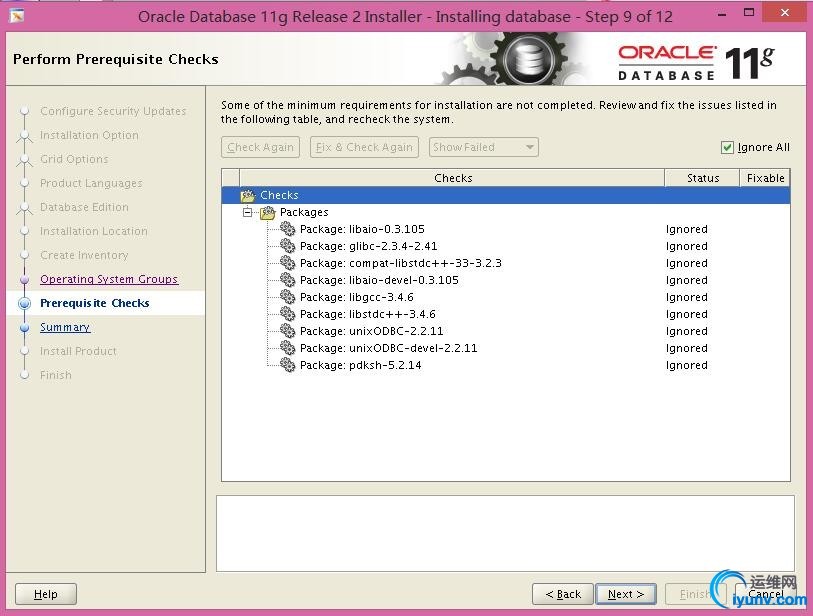The image size is (813, 616).
Task: Click the gear icon beside libstdc++-3.4.6
Action: tap(287, 314)
